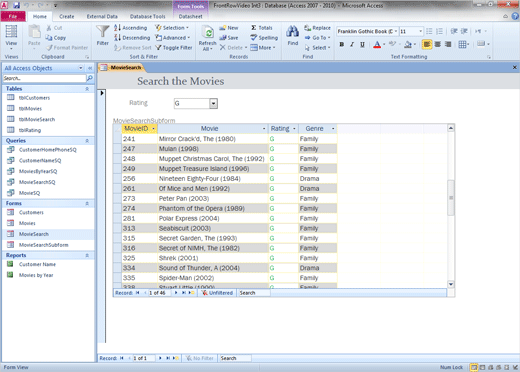Open tblCustomers table
Screen dimensions: 520x372
click(x=34, y=98)
